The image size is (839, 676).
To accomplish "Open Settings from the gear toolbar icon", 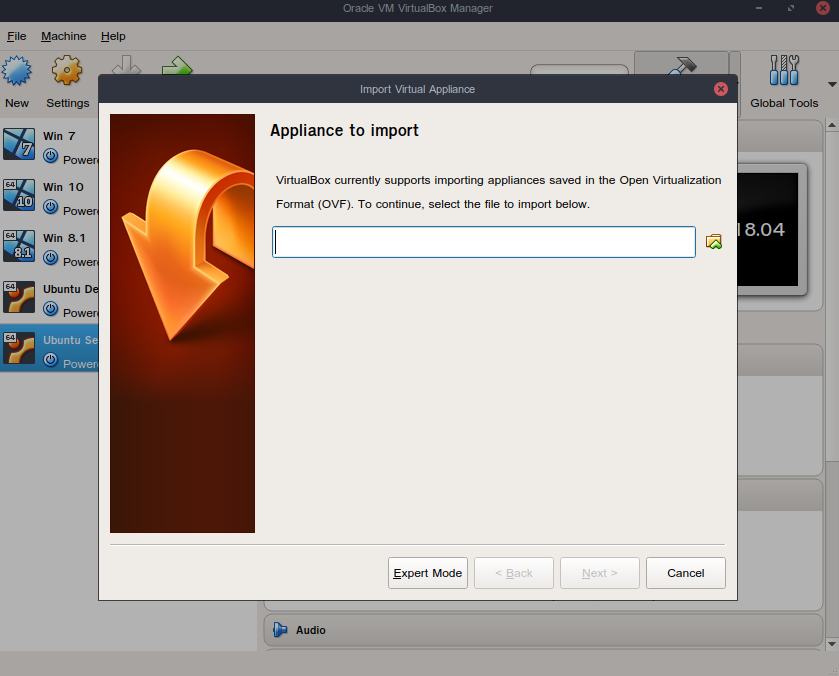I will point(67,70).
